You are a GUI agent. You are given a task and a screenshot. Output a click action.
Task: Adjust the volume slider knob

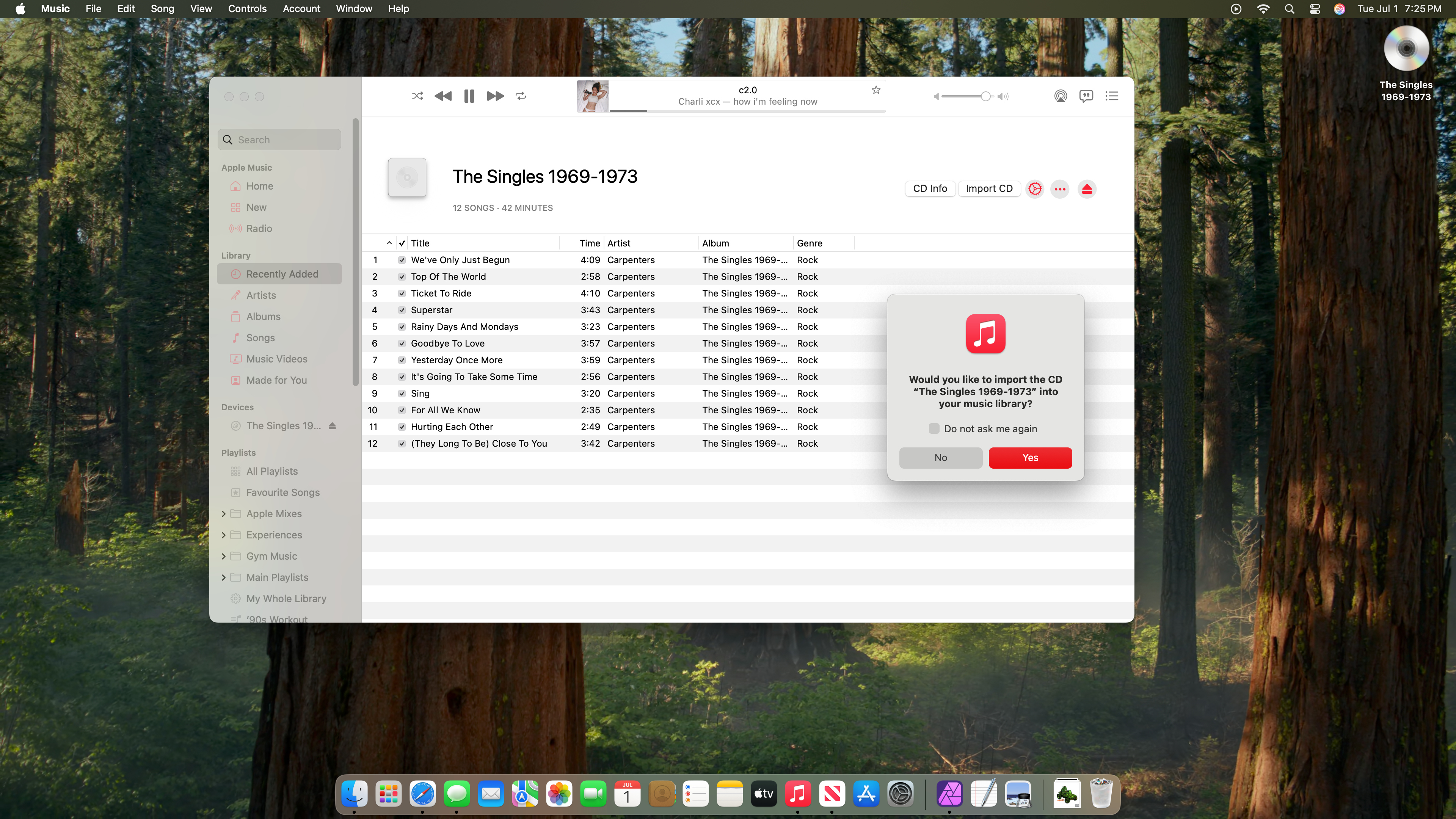[x=986, y=97]
